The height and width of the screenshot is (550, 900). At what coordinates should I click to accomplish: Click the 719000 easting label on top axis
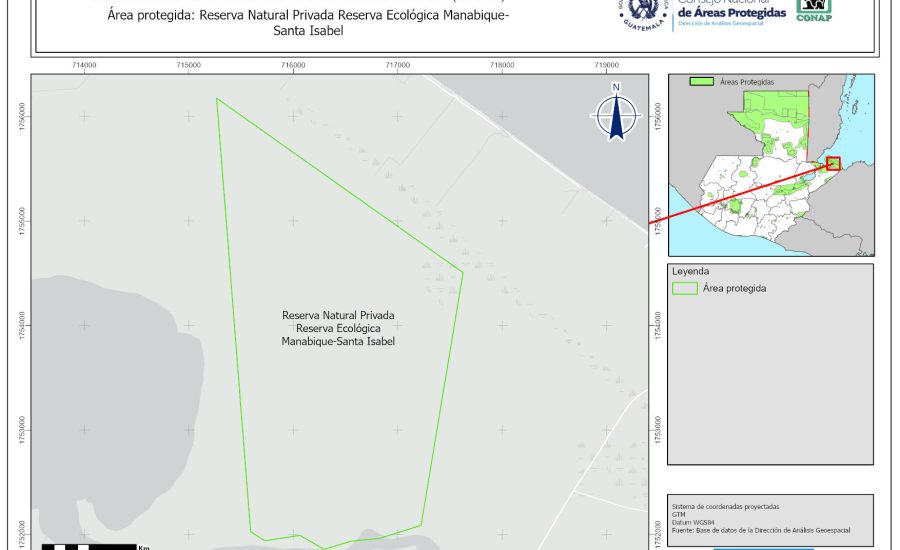pyautogui.click(x=606, y=65)
